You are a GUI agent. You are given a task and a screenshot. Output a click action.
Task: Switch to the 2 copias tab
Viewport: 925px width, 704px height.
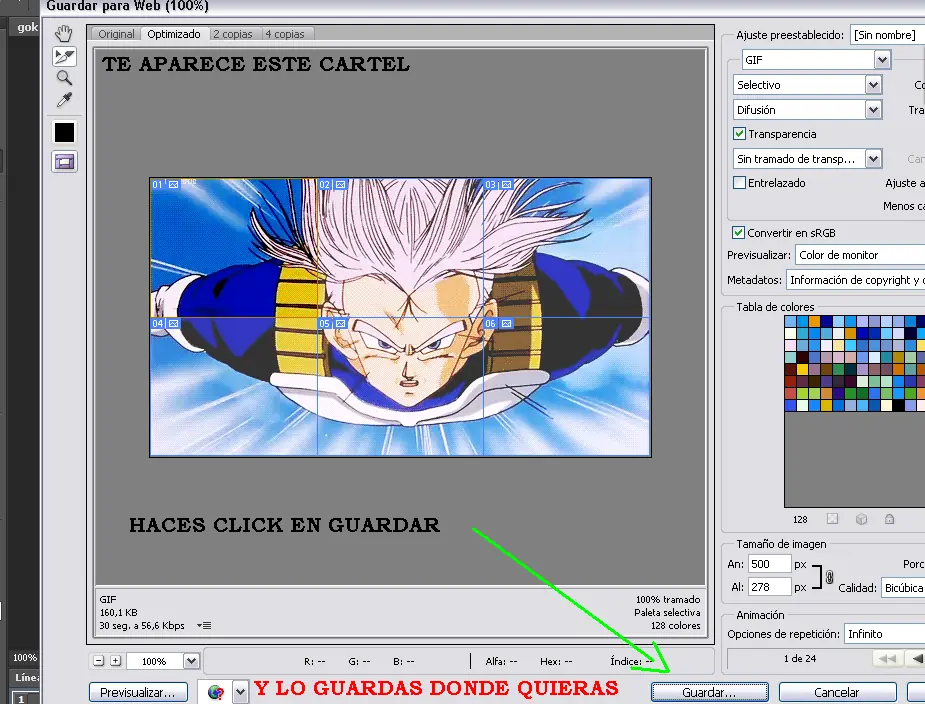tap(233, 34)
